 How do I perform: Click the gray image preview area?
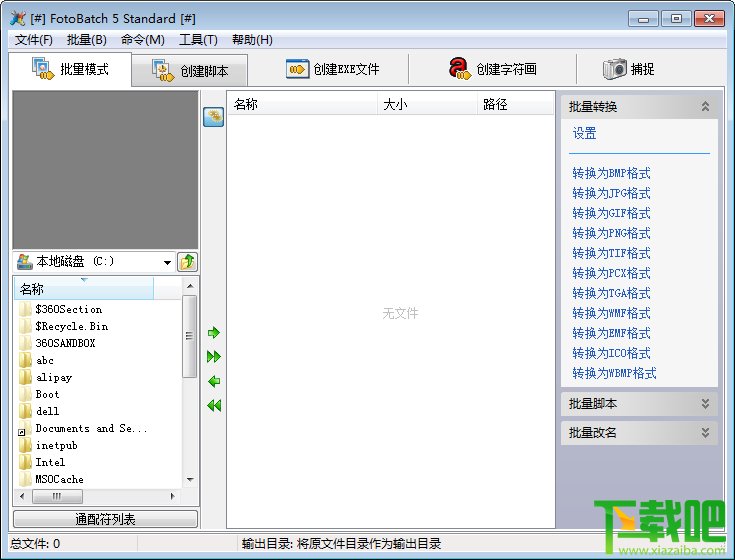pyautogui.click(x=105, y=170)
